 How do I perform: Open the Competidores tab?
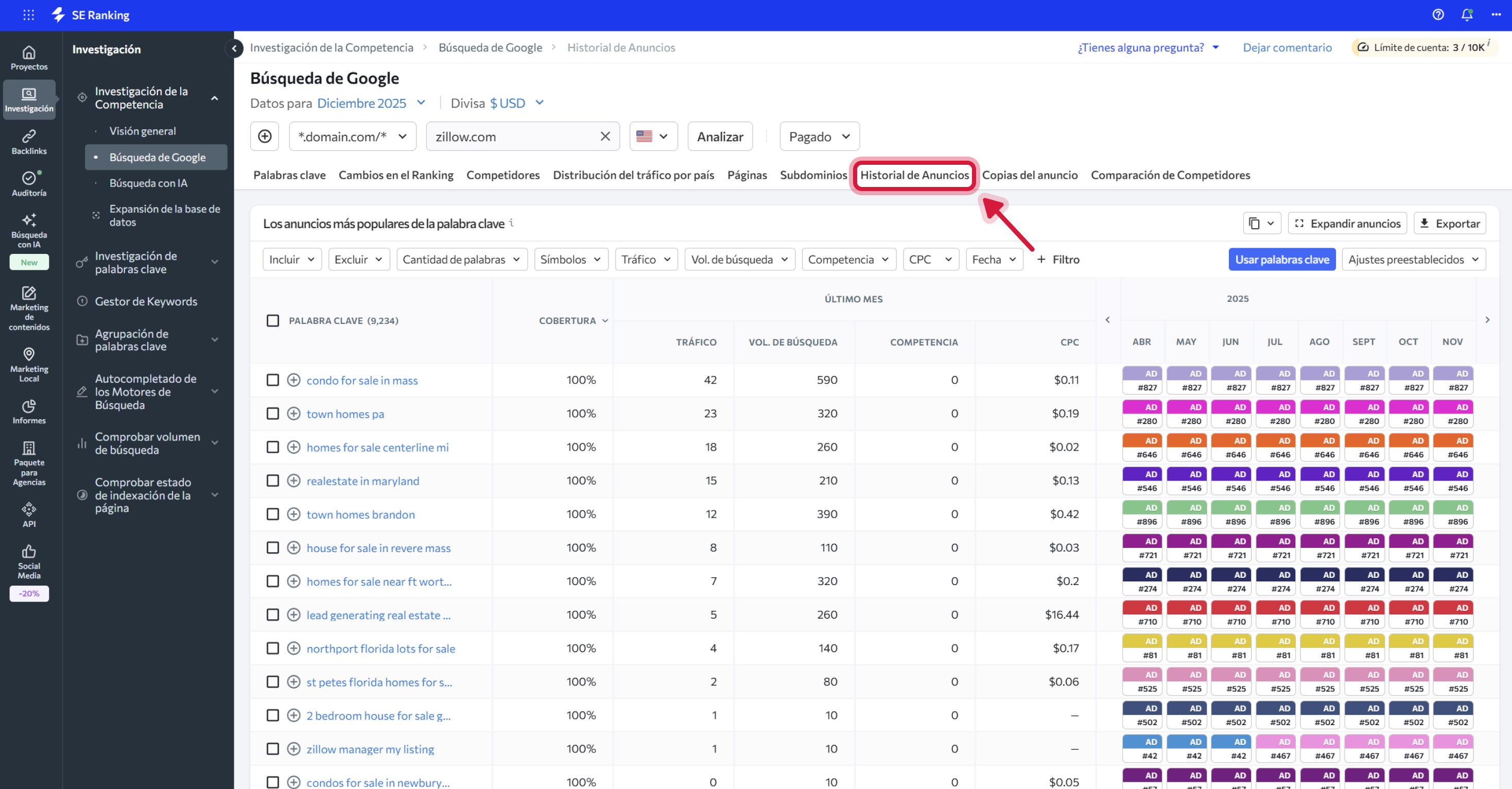pos(502,175)
